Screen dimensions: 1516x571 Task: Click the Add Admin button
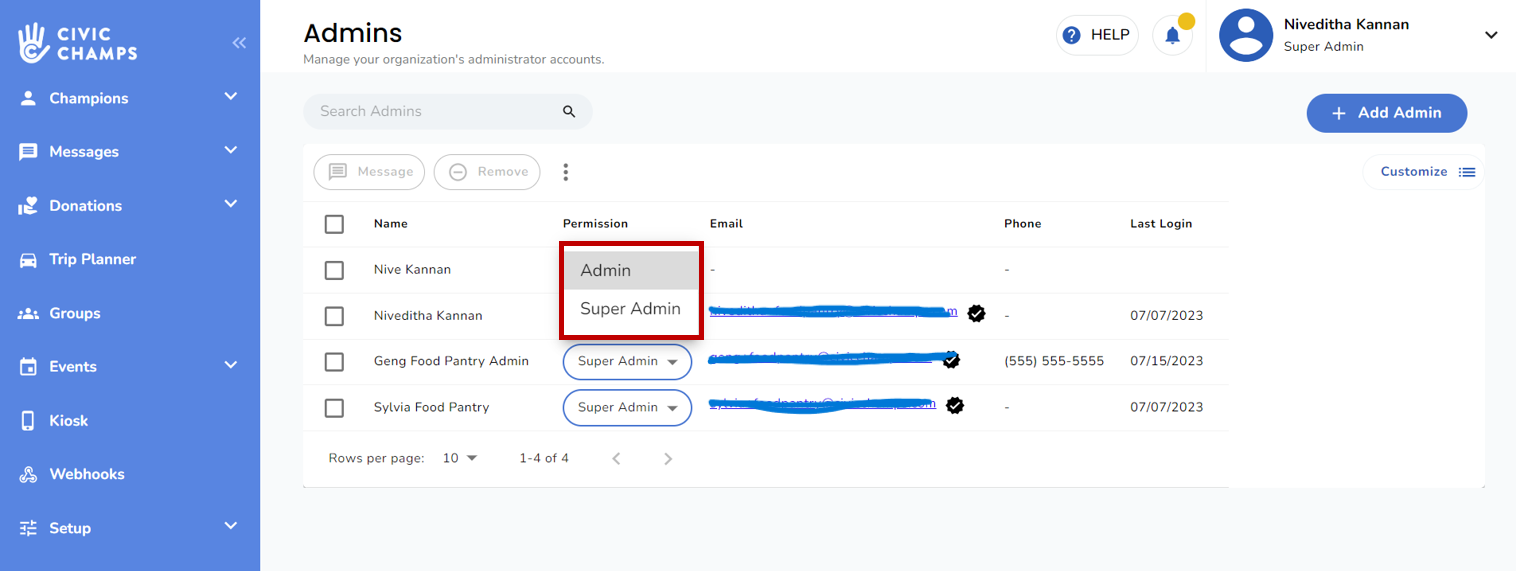(1386, 113)
